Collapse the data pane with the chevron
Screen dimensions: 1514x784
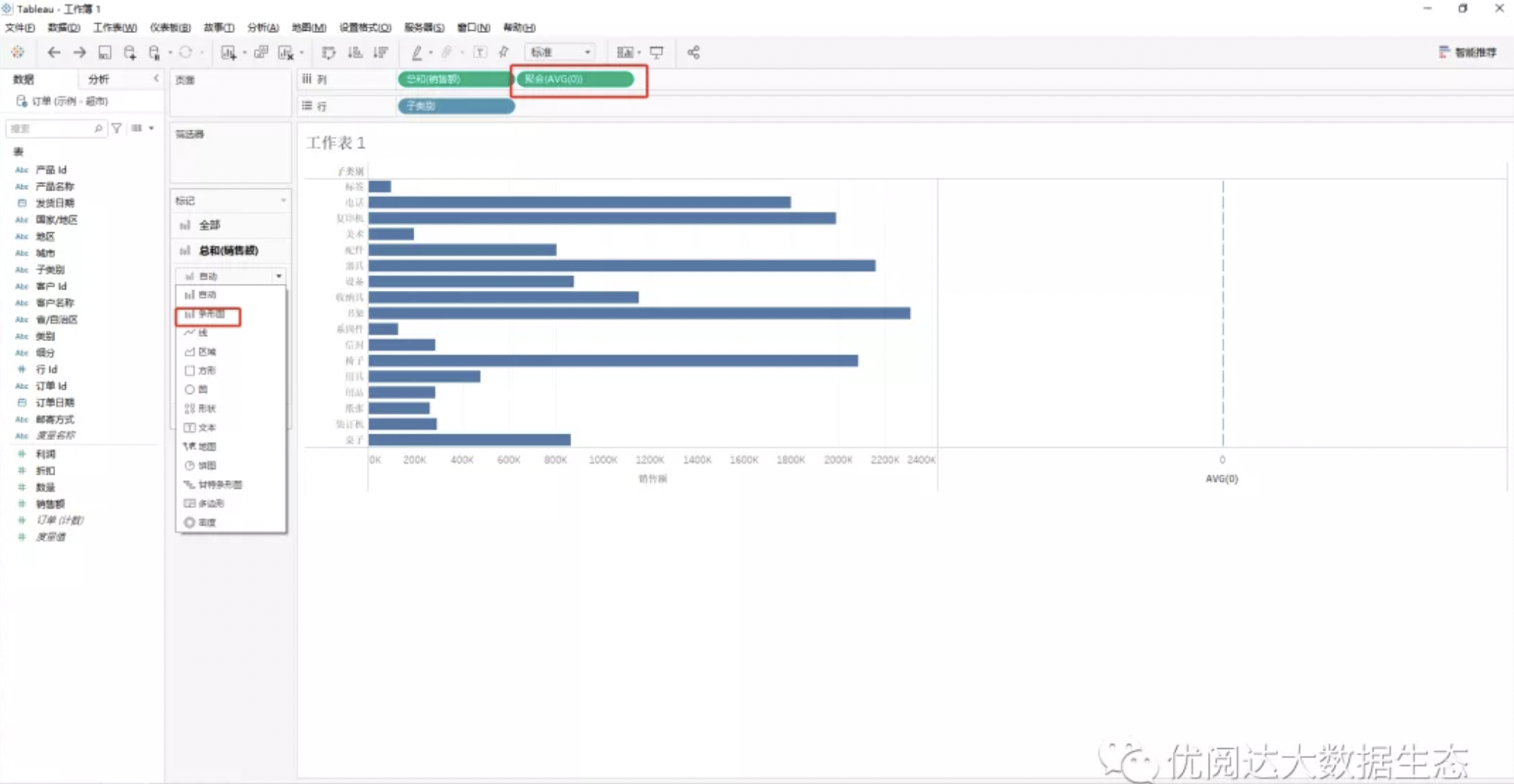coord(156,79)
